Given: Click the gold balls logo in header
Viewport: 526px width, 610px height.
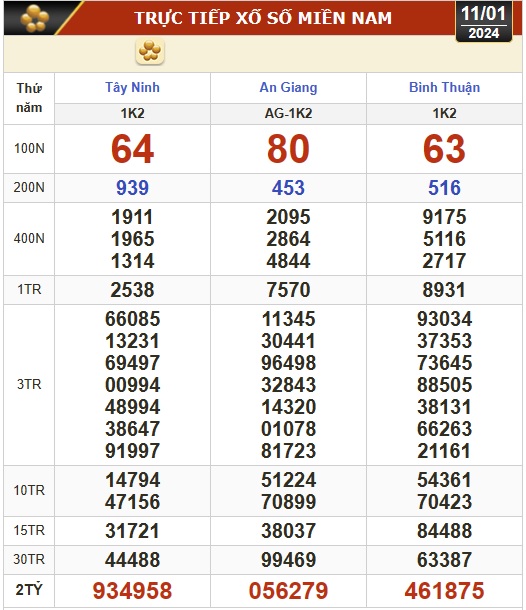Looking at the screenshot, I should point(35,18).
